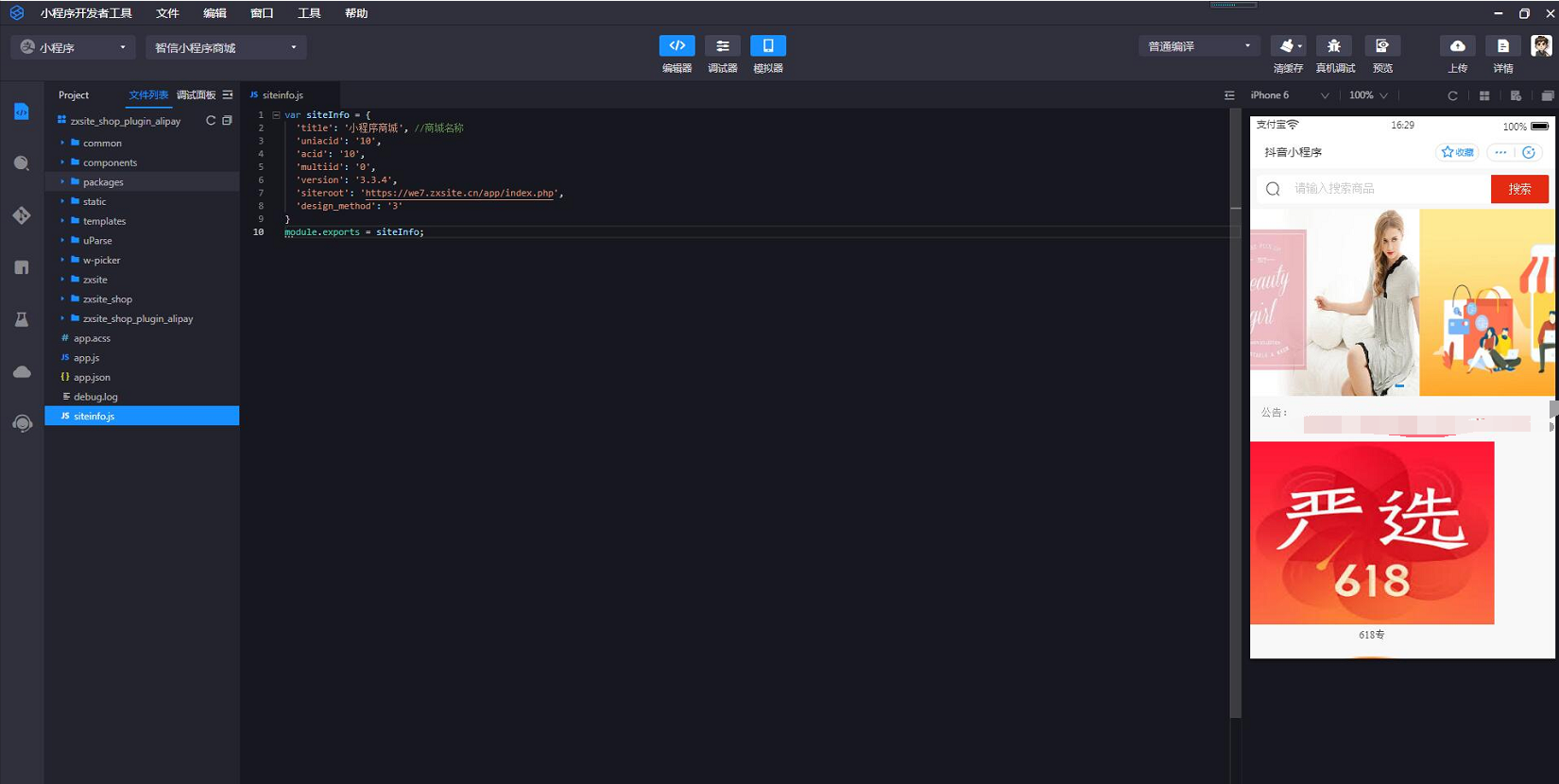Open the 帮助 menu
1559x784 pixels.
pos(356,13)
